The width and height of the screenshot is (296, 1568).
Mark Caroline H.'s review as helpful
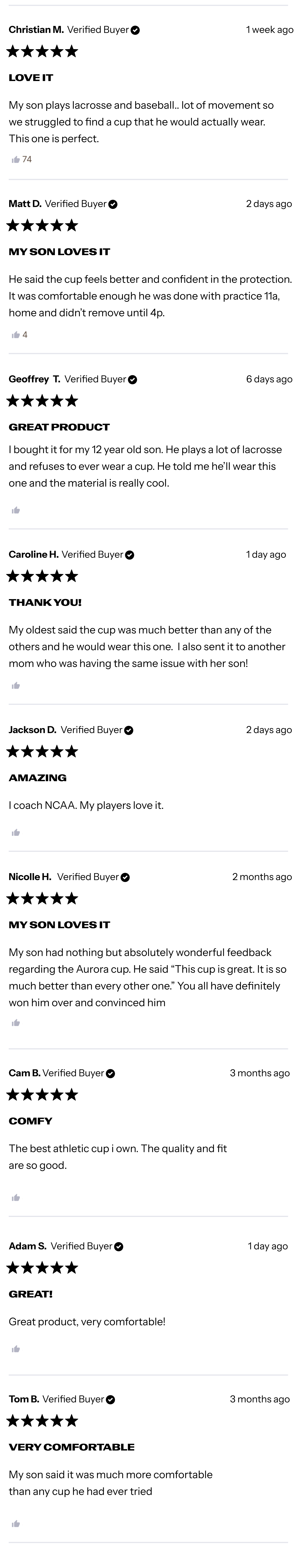click(16, 686)
